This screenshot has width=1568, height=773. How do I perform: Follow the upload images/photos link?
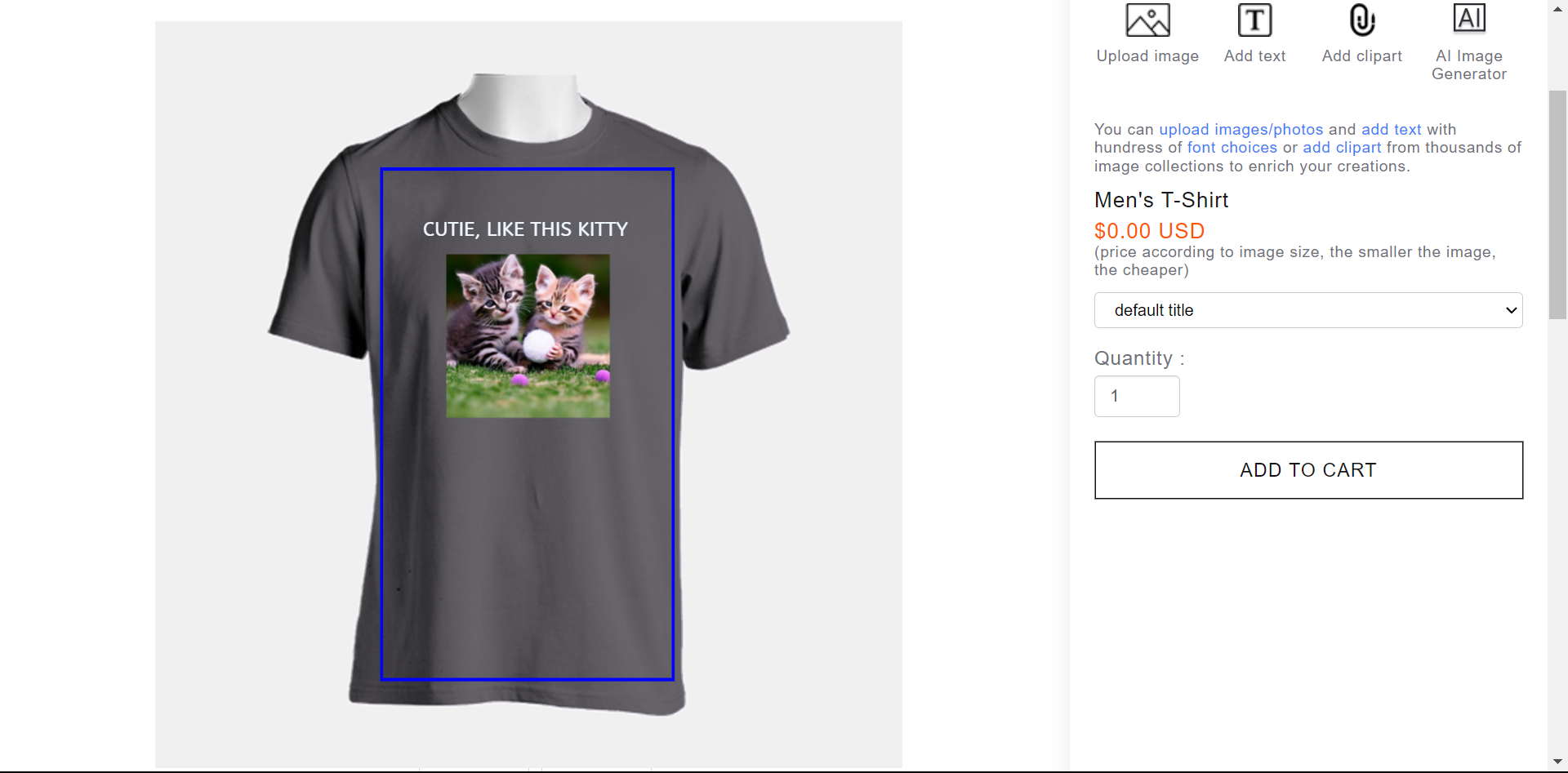(x=1241, y=129)
